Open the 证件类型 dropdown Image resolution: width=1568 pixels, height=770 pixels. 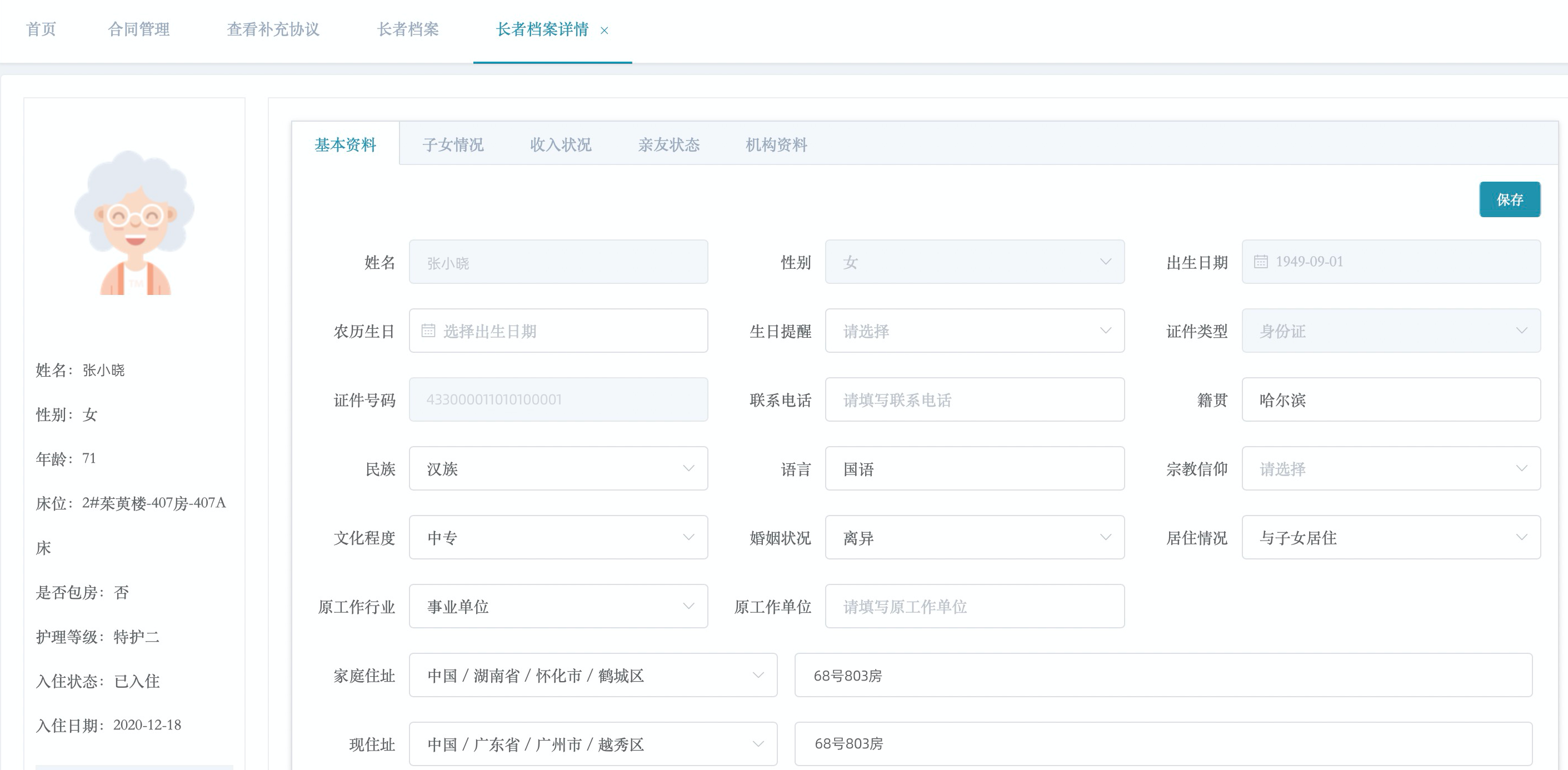tap(1391, 331)
